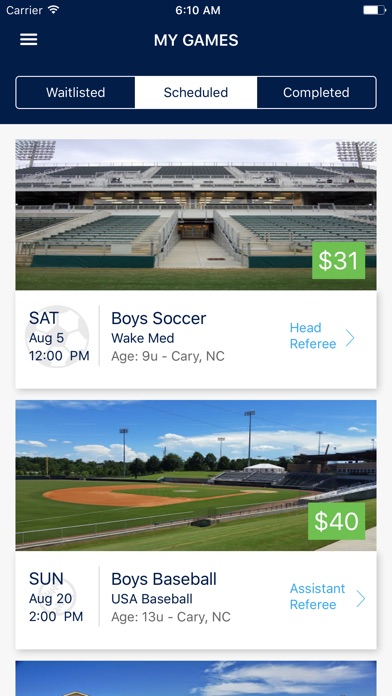Click the Head Referee link
The image size is (392, 696).
(313, 336)
